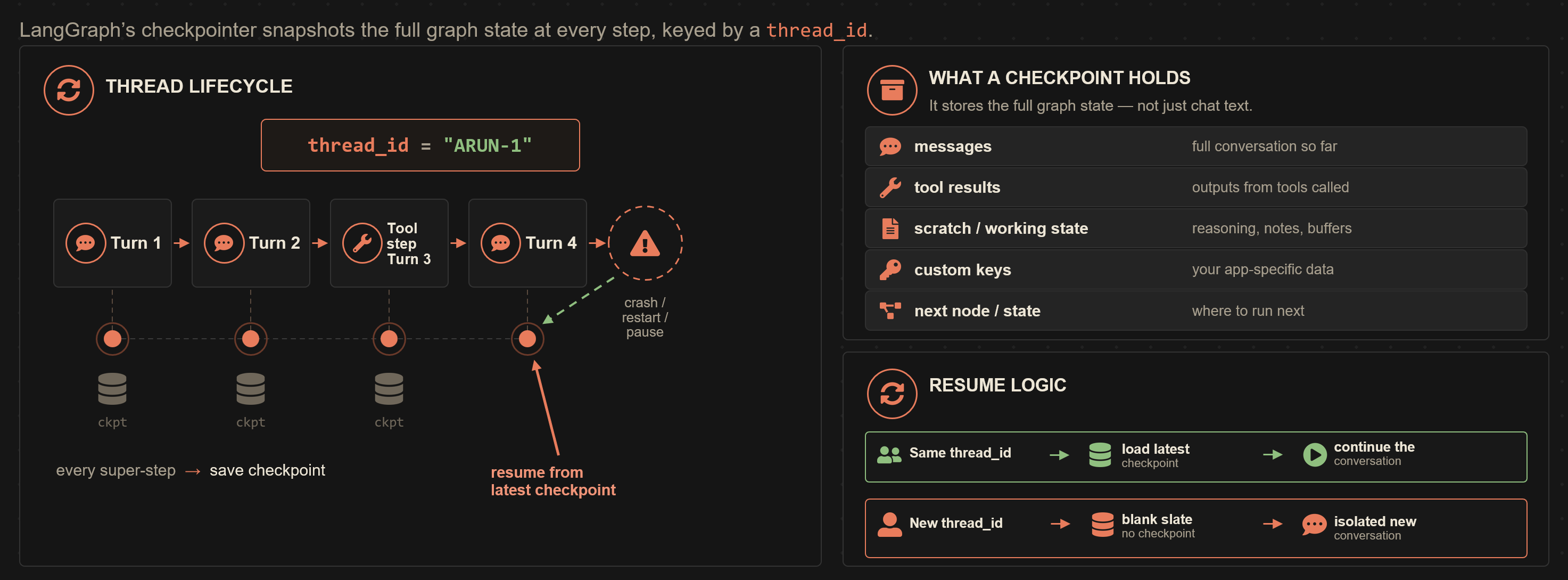1568x580 pixels.
Task: Click the THREAD LIFECYCLE heading
Action: [x=199, y=86]
